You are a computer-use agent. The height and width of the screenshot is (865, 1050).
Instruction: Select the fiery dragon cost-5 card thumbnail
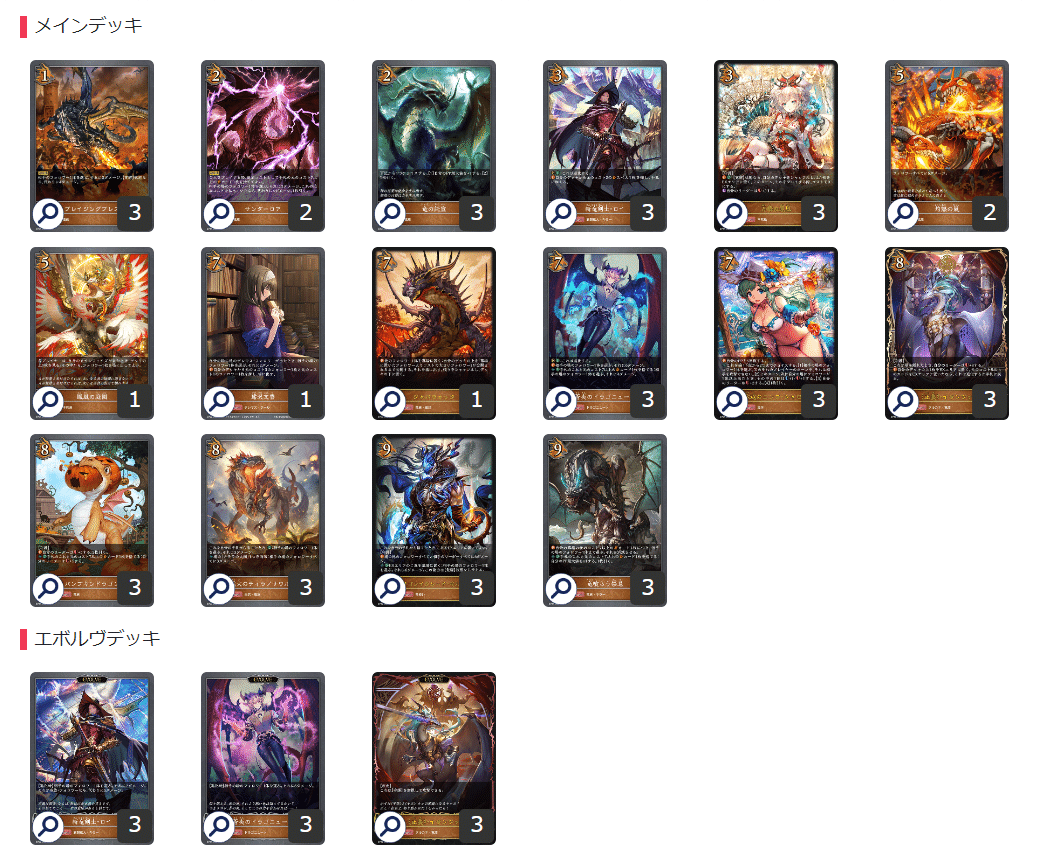947,146
